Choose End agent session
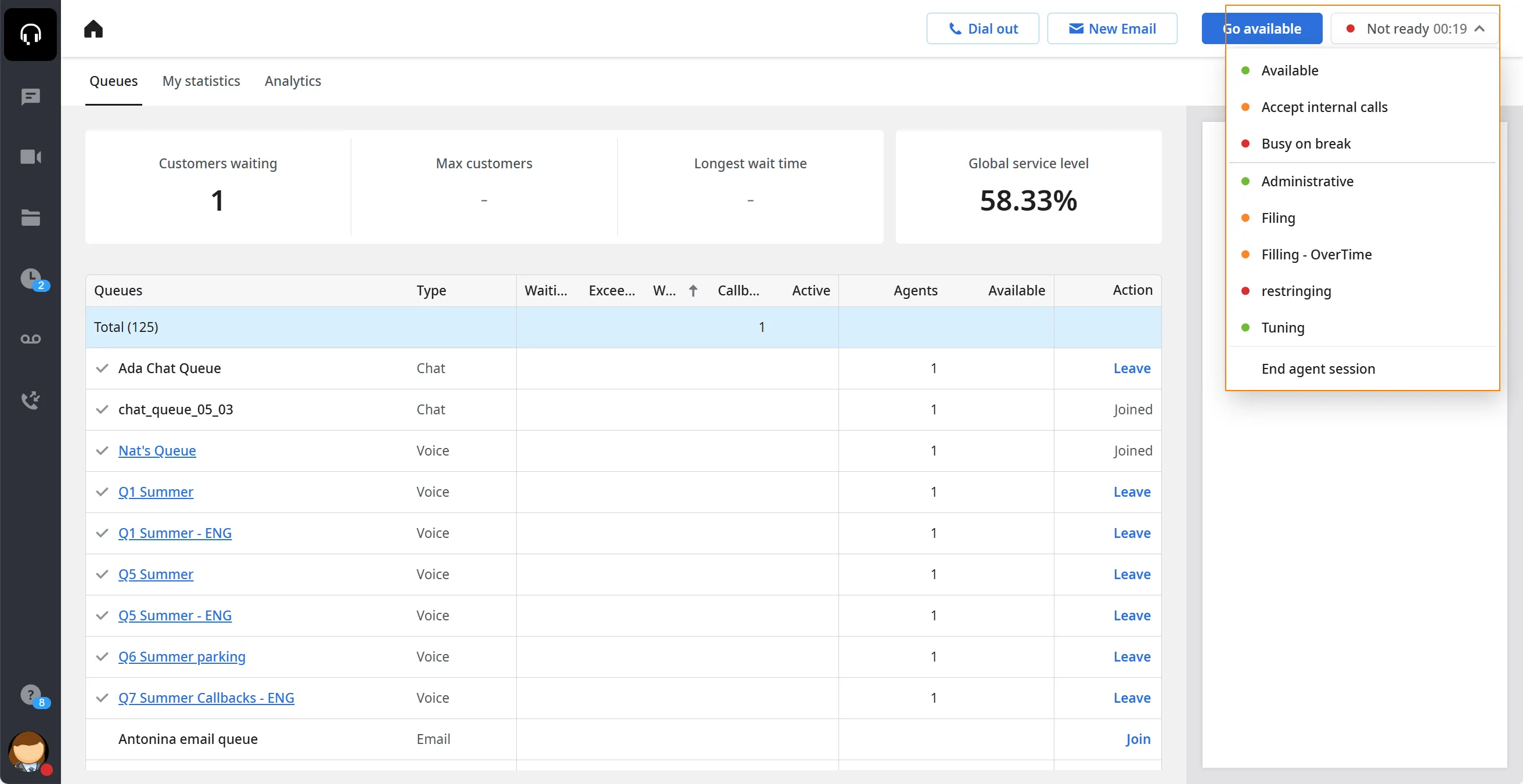 [x=1362, y=368]
